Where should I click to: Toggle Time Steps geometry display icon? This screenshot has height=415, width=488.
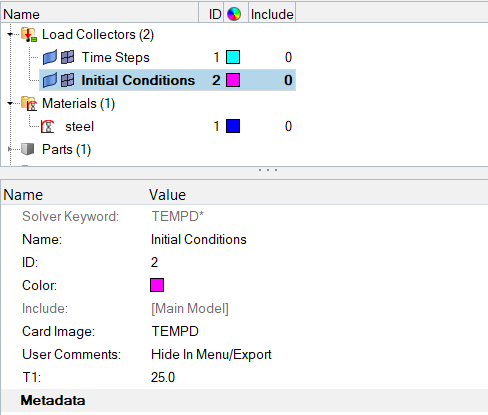point(50,57)
